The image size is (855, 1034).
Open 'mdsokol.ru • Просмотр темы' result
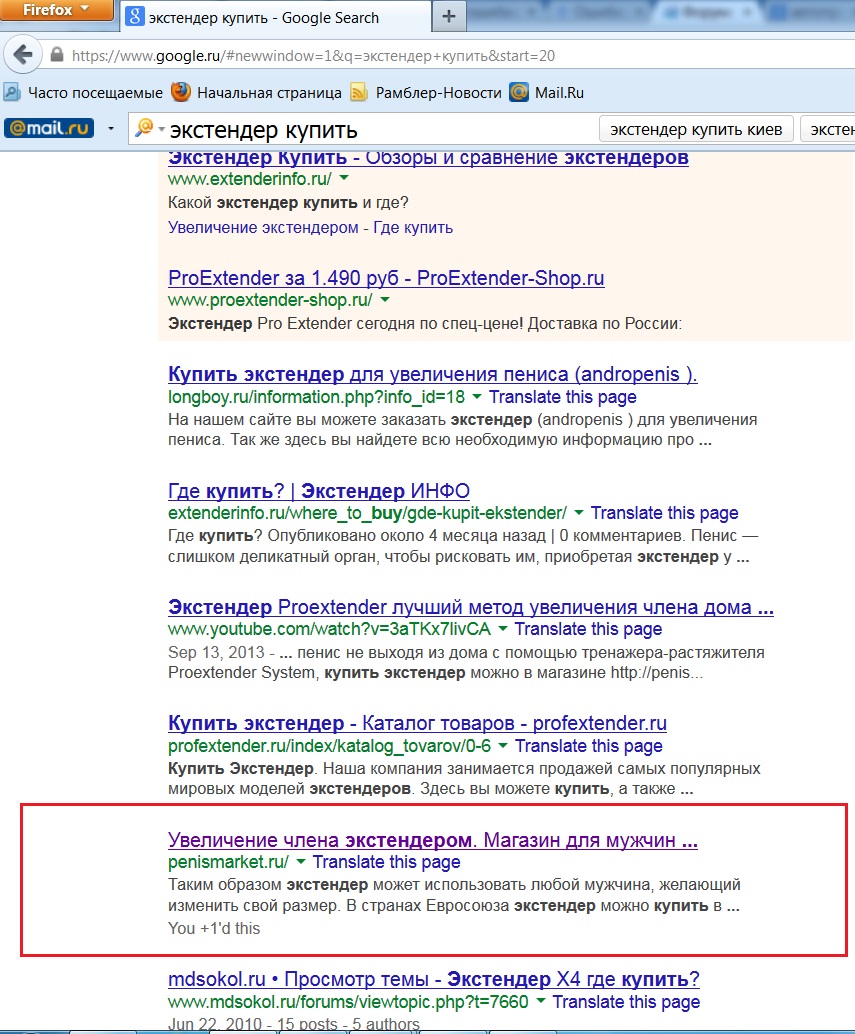434,979
